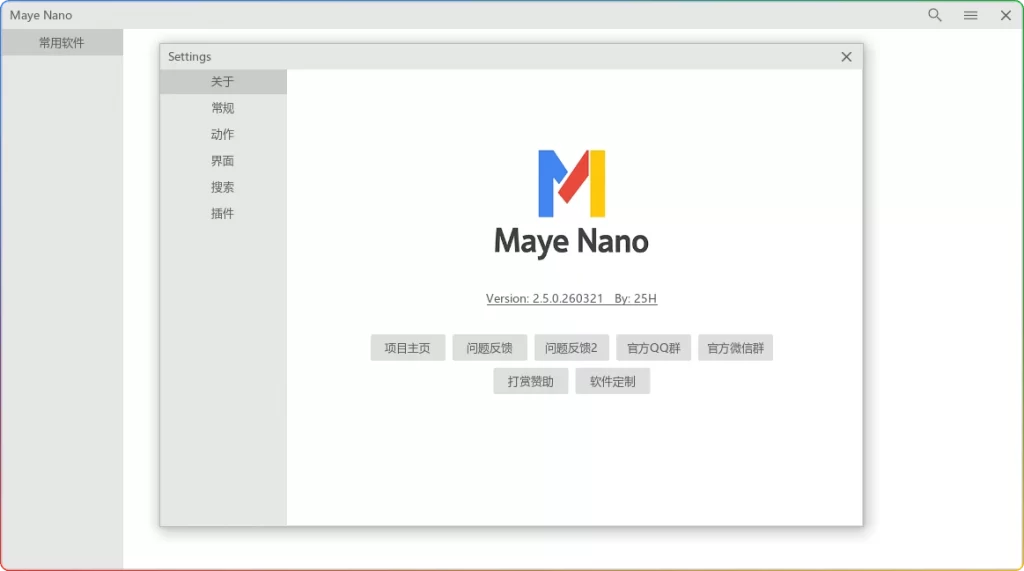Close the Maye Nano main window
The height and width of the screenshot is (571, 1024).
pos(1006,15)
